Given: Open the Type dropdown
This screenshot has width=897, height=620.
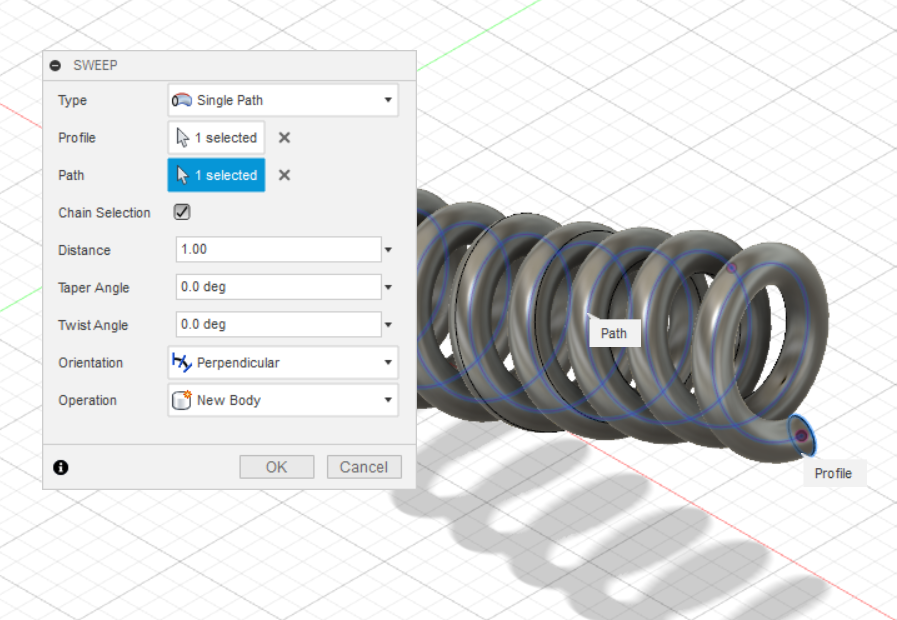Looking at the screenshot, I should click(388, 100).
